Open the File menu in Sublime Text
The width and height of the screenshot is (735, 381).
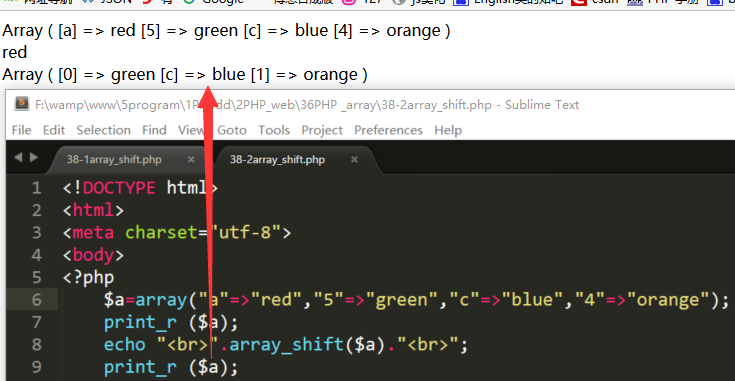click(22, 130)
